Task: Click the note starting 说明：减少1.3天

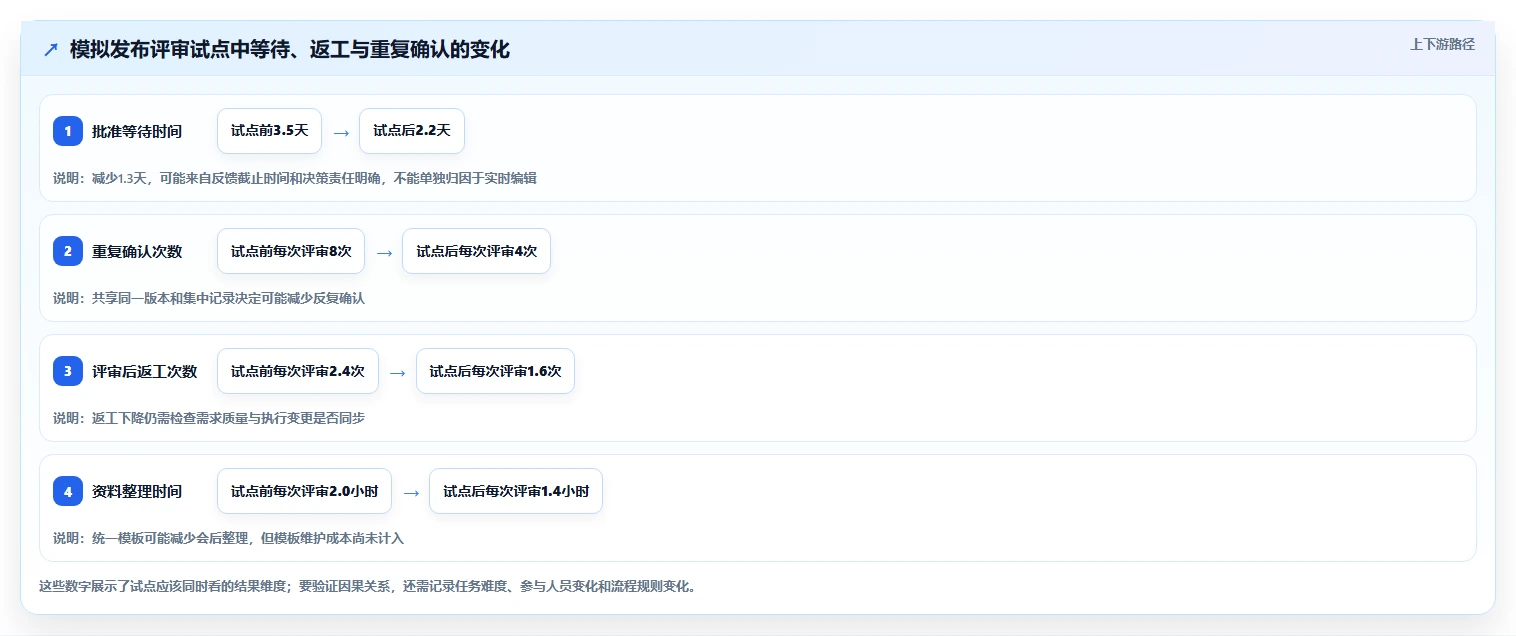Action: (295, 178)
